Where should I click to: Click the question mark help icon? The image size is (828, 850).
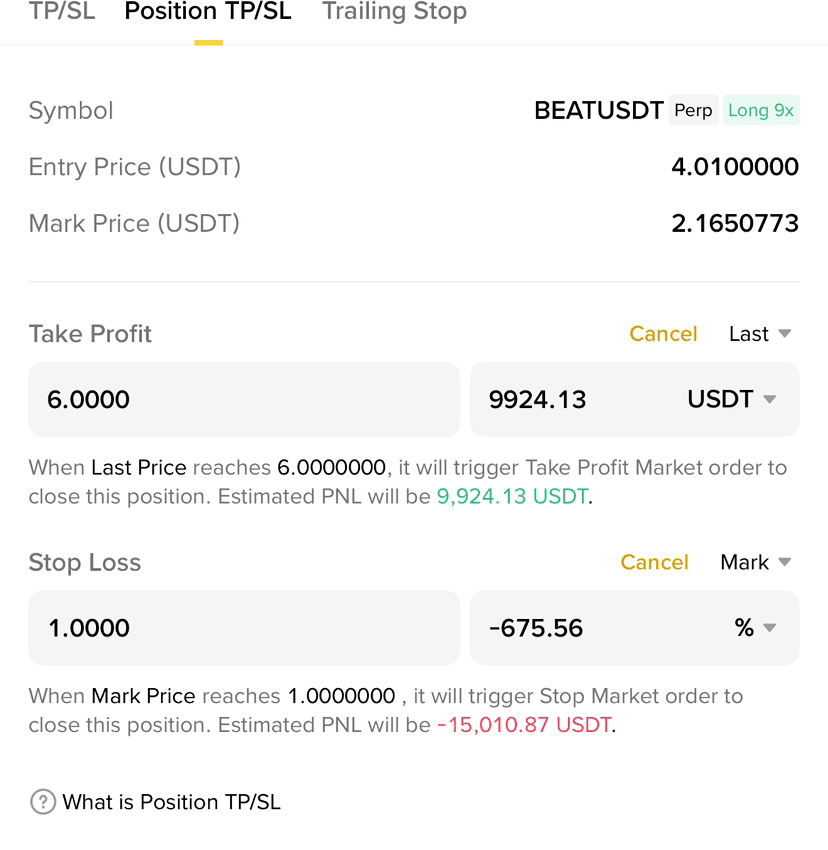tap(43, 802)
